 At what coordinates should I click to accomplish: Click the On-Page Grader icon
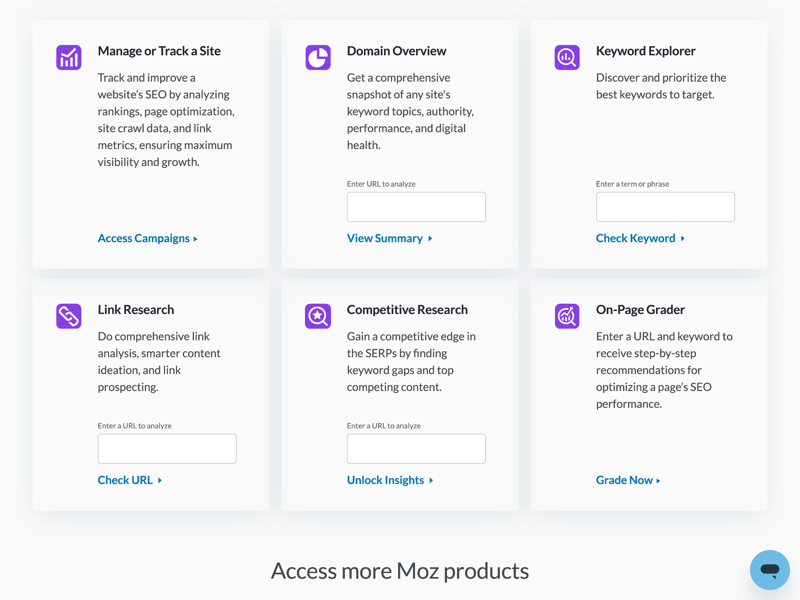(x=567, y=316)
